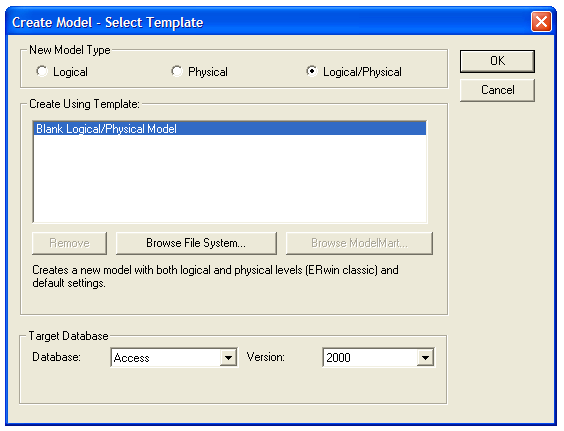Open the Version dropdown arrow
This screenshot has height=431, width=564.
(x=425, y=358)
